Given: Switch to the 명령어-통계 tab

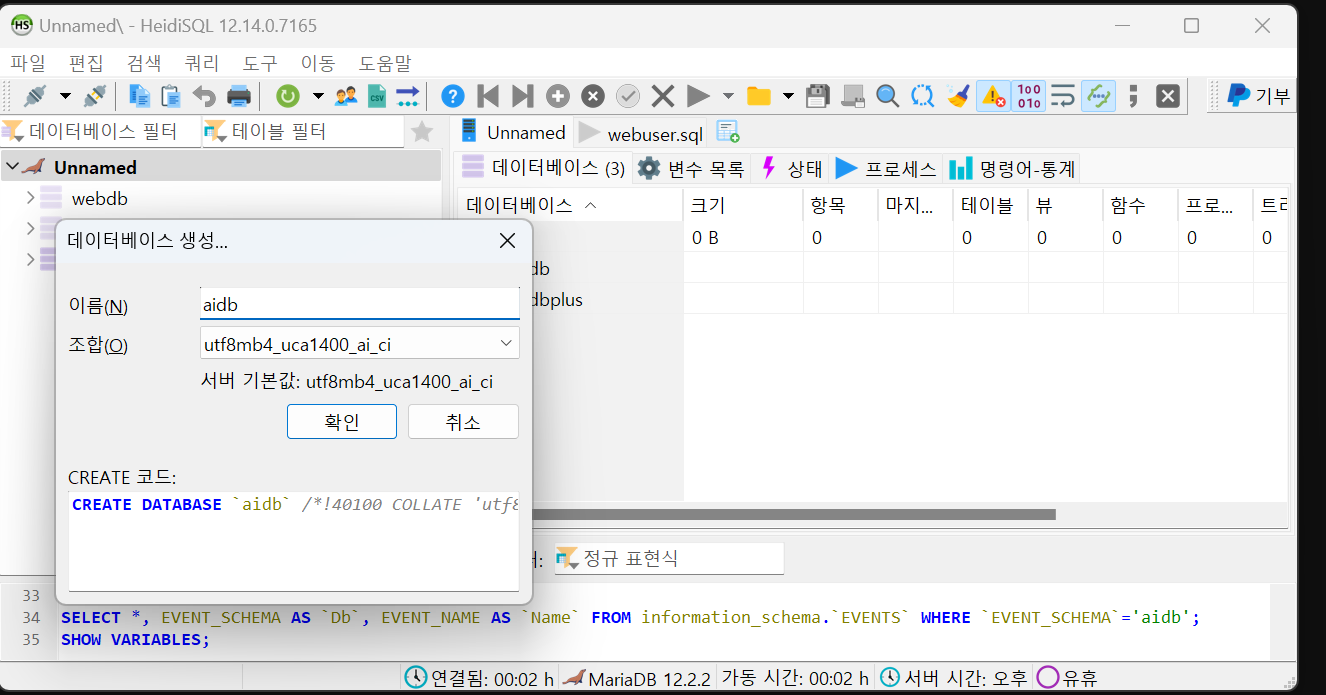Looking at the screenshot, I should coord(1012,168).
